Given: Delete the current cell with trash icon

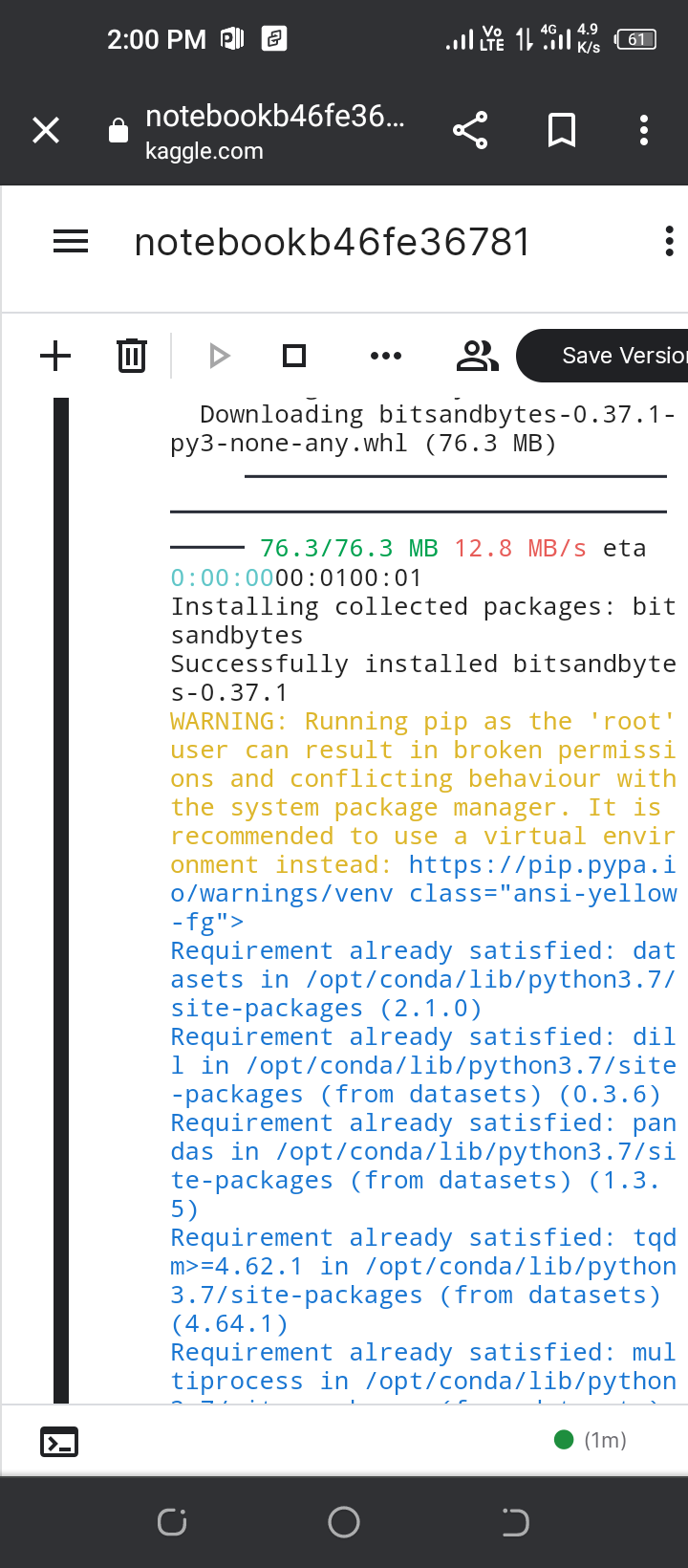Looking at the screenshot, I should point(131,356).
